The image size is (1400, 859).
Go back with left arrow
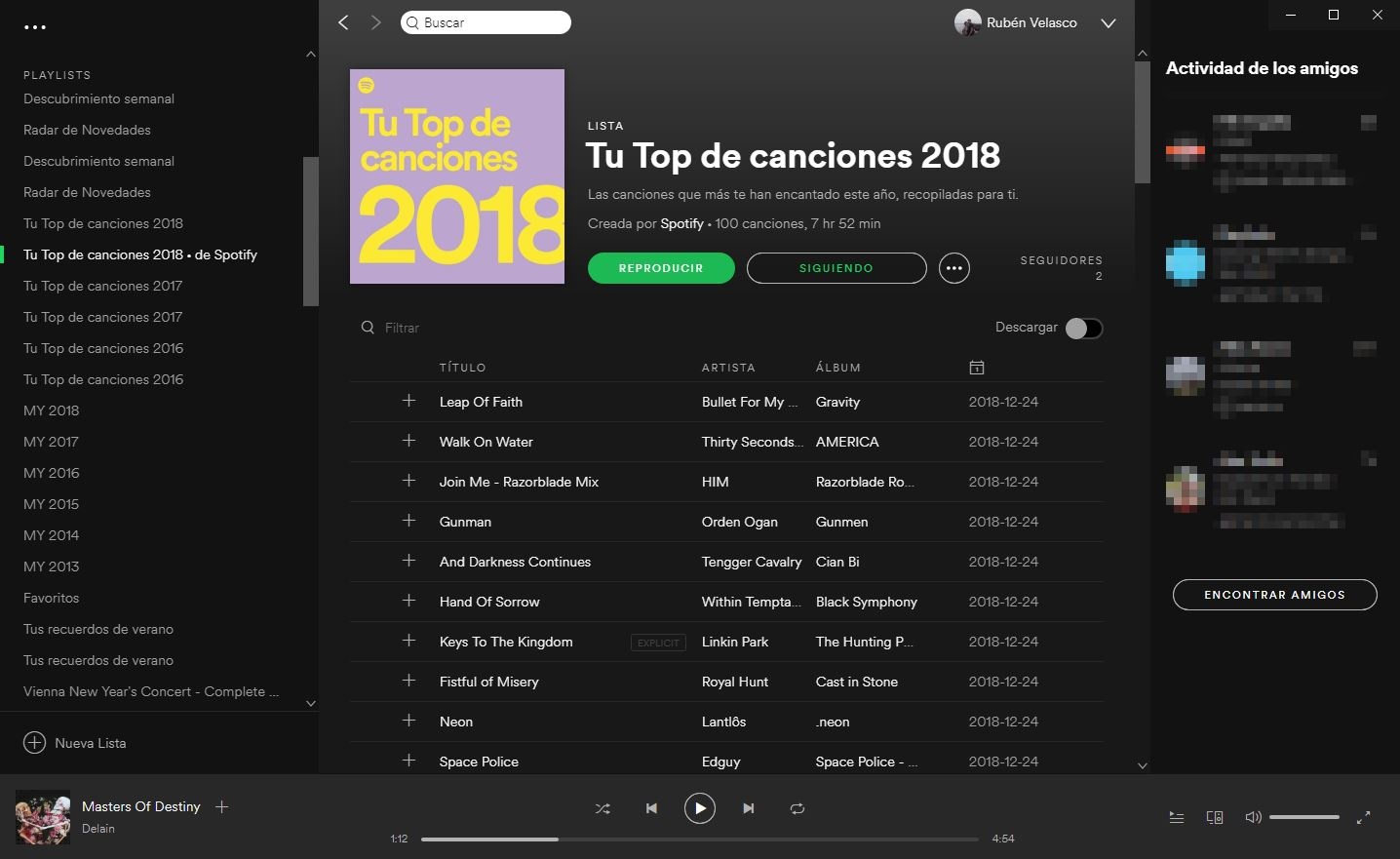click(343, 22)
